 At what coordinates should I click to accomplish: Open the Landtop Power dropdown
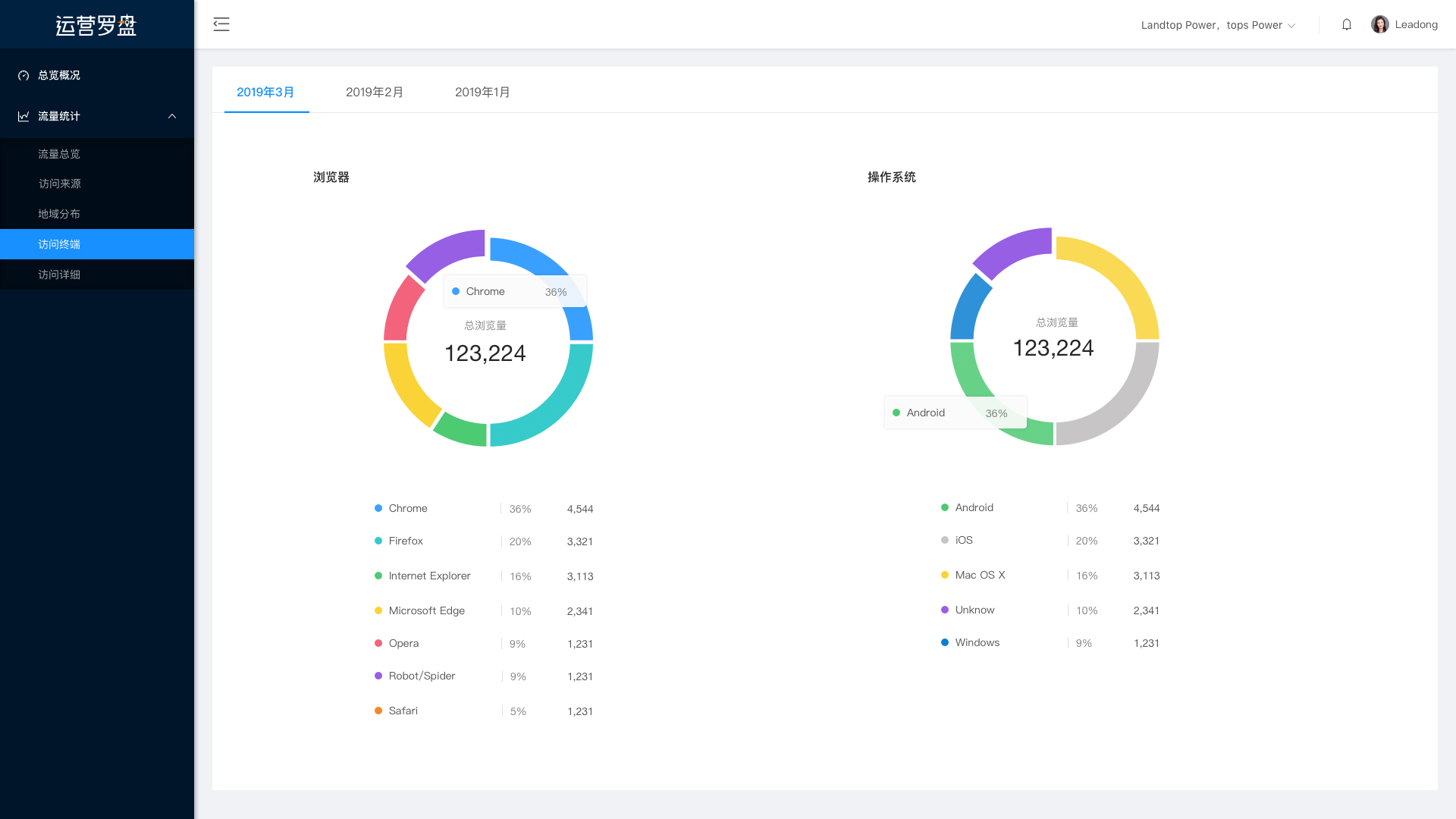[1218, 25]
